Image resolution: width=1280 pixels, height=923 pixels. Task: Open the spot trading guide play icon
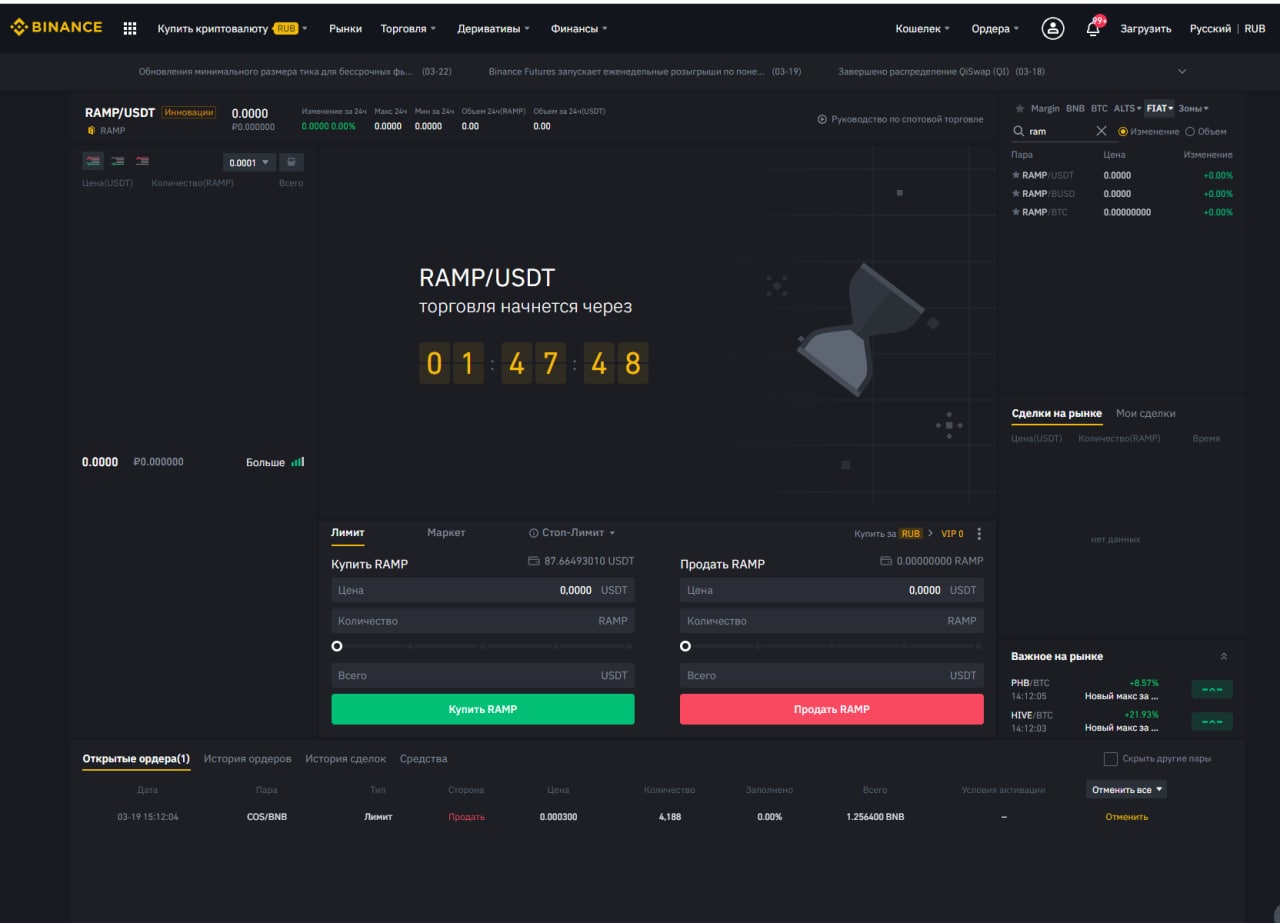[x=822, y=119]
